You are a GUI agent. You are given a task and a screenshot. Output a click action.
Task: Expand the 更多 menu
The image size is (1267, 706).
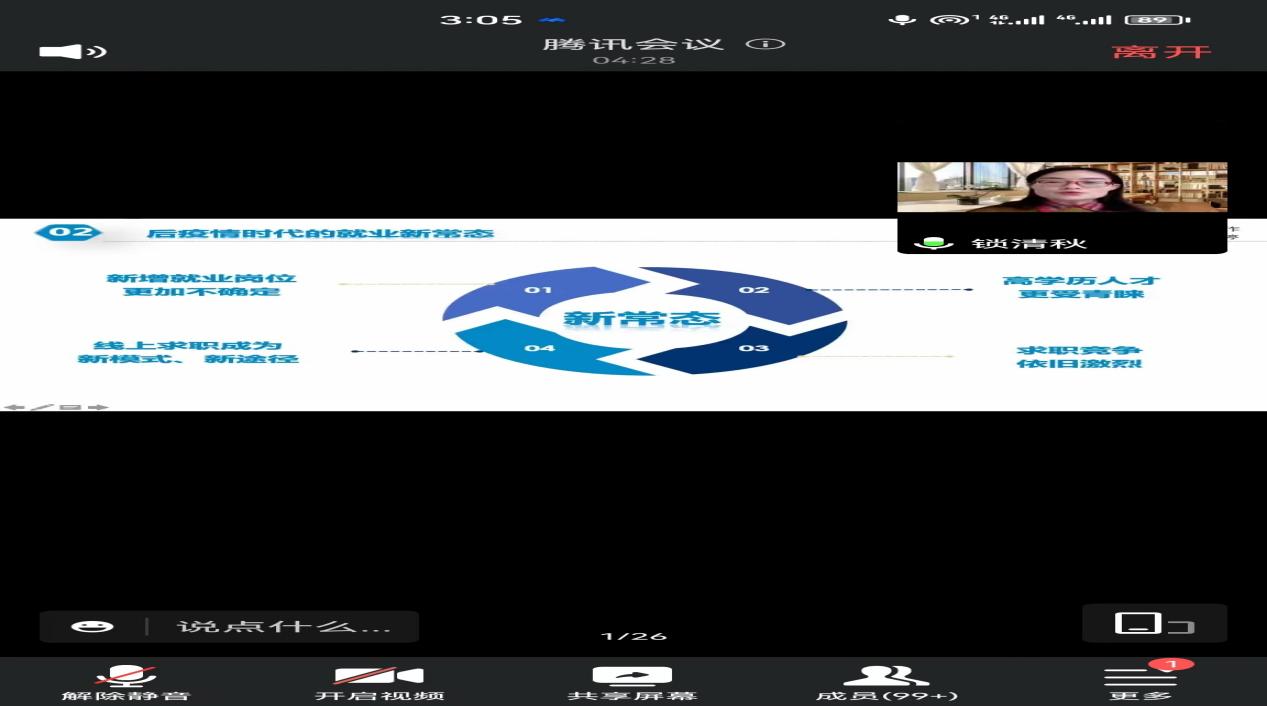(1140, 682)
